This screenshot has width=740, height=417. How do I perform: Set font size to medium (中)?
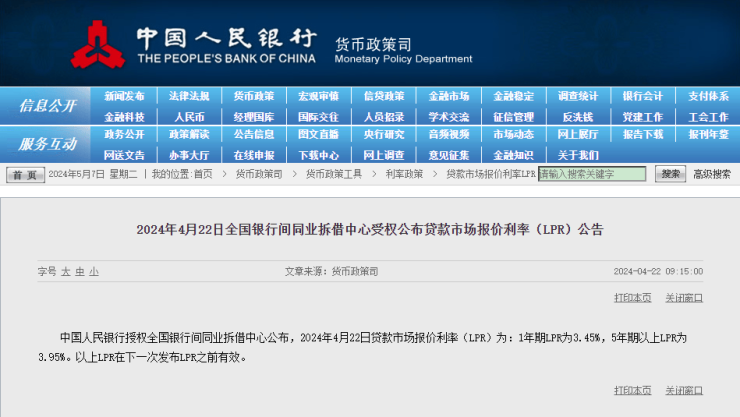pyautogui.click(x=80, y=271)
